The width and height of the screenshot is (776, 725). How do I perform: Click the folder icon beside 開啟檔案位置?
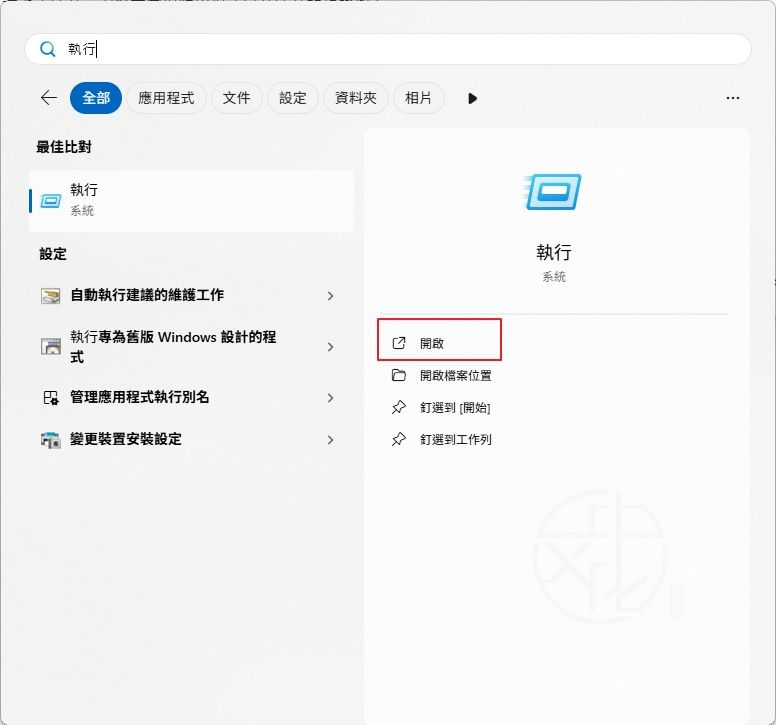(x=398, y=375)
